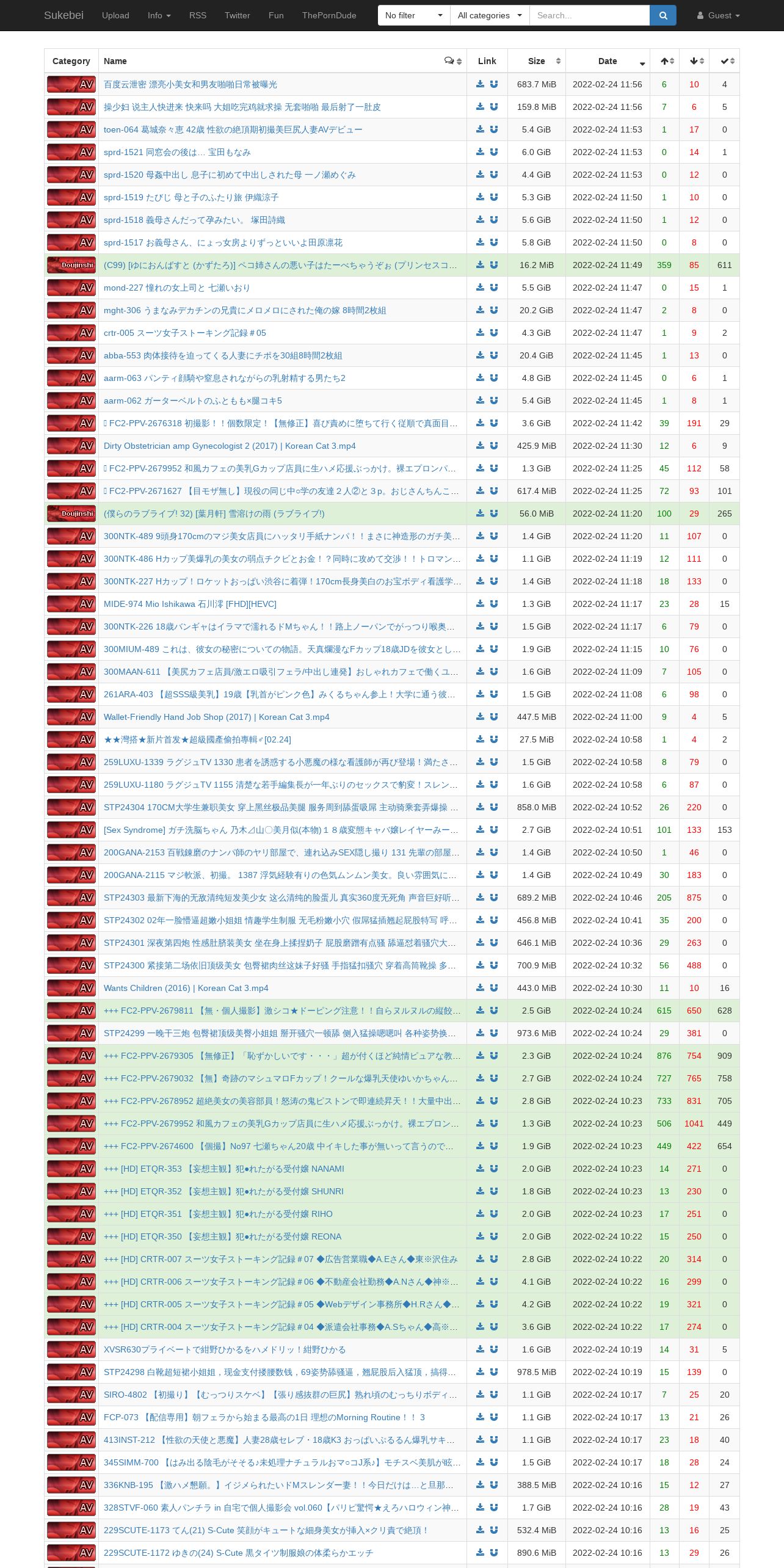This screenshot has width=784, height=1568.
Task: Open the 229SCUTE-1172 torrent title link
Action: (238, 1553)
